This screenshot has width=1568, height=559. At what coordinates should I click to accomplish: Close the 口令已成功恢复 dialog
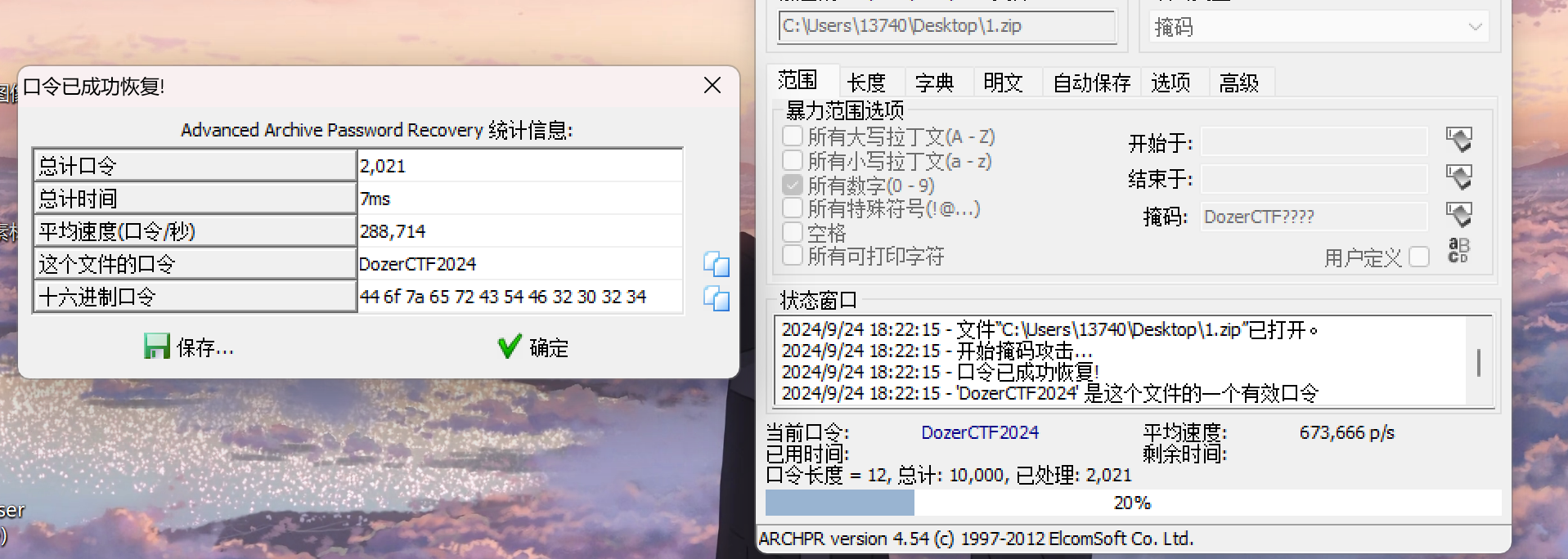click(x=712, y=85)
